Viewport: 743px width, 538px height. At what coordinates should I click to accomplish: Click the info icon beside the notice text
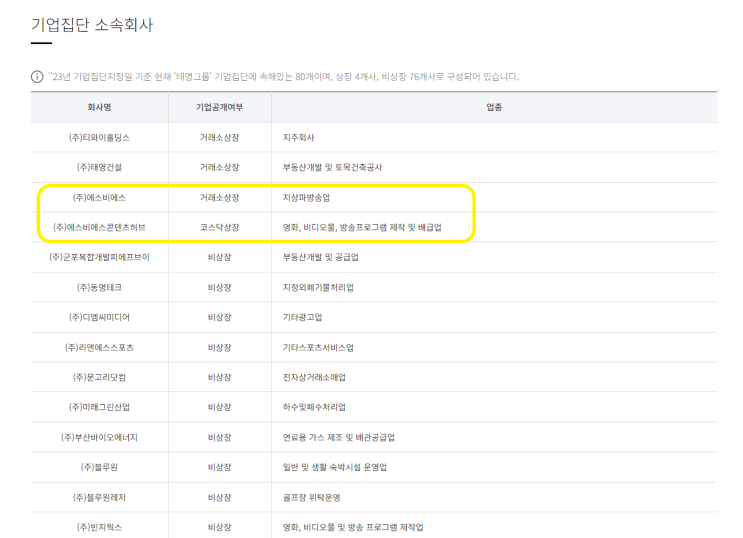[x=37, y=76]
